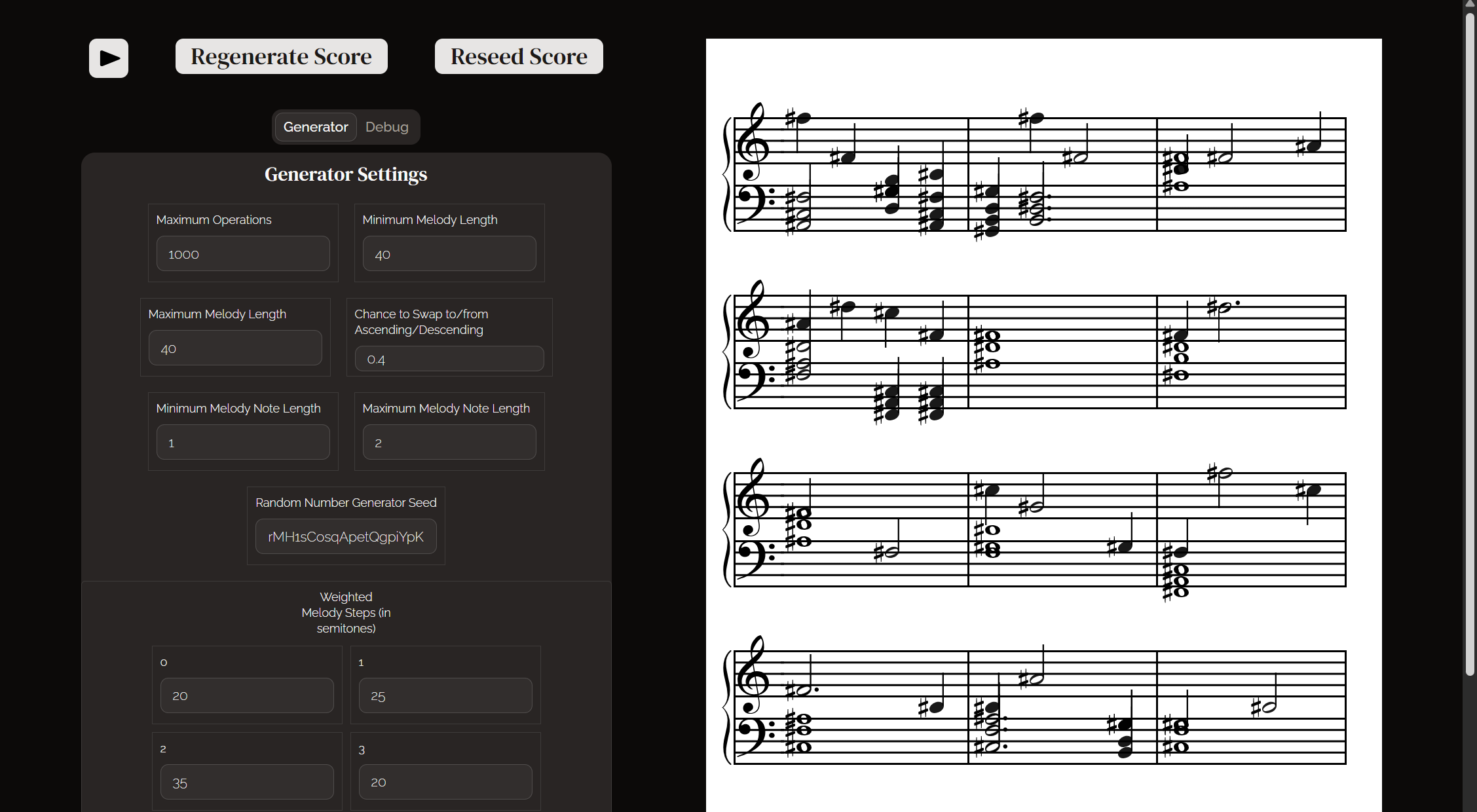Edit weight for melody step 3
The image size is (1477, 812).
(x=445, y=783)
